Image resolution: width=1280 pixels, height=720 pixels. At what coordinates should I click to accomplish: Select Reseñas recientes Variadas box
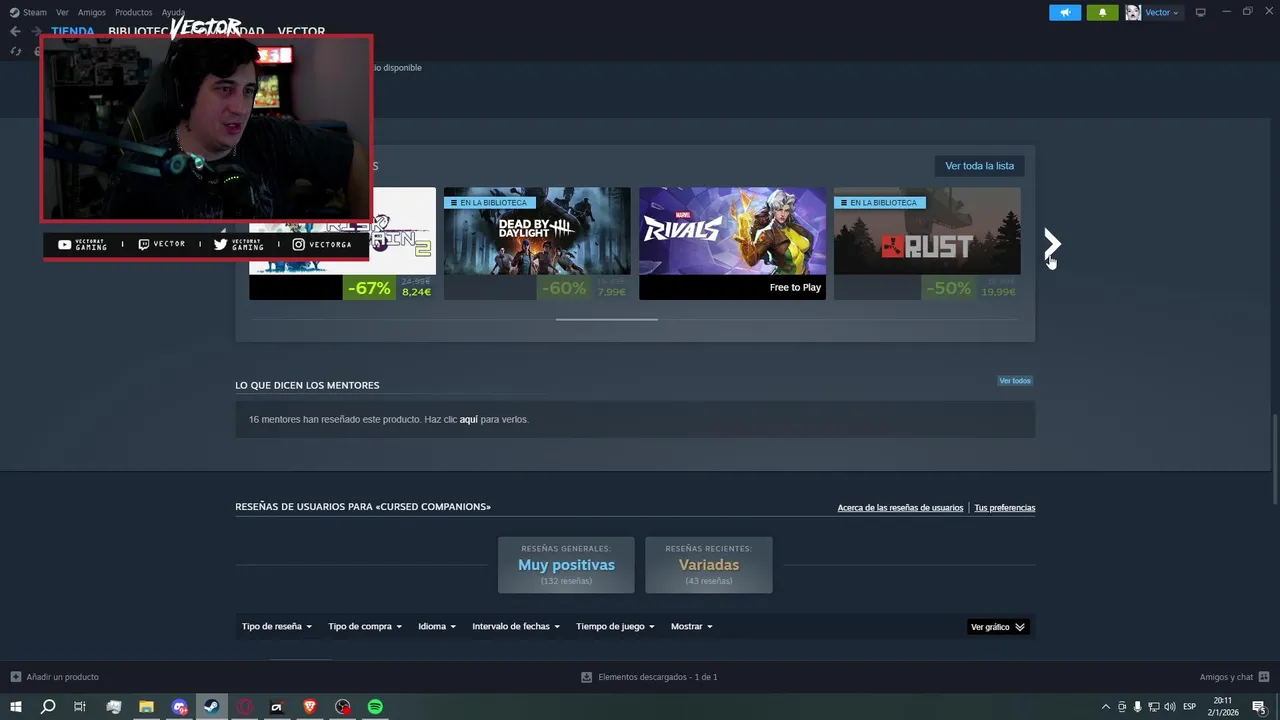709,565
